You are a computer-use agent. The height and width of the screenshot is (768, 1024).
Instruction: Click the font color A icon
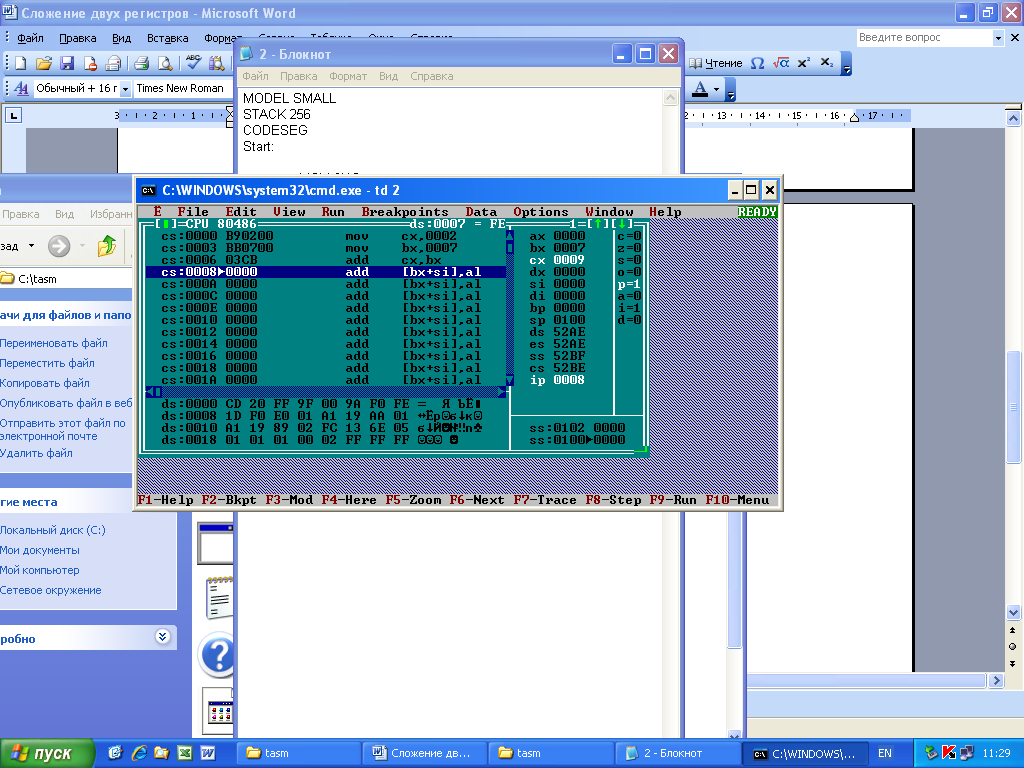coord(699,88)
